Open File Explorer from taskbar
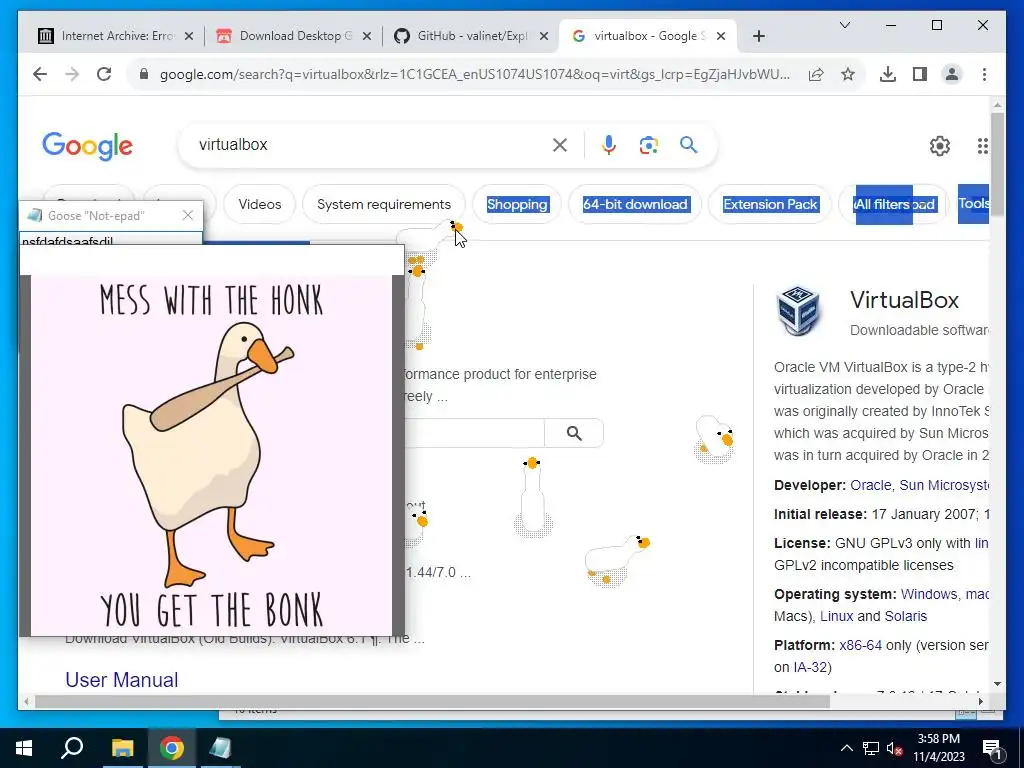 pos(122,748)
